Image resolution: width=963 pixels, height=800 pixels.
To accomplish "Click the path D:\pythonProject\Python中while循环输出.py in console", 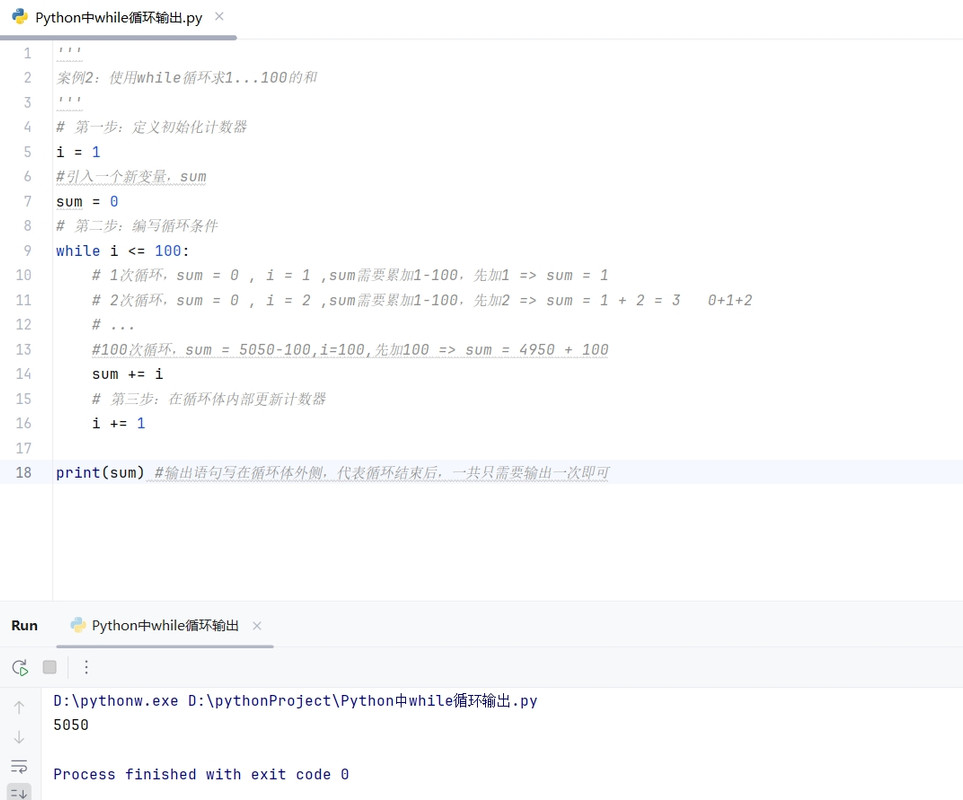I will point(362,701).
